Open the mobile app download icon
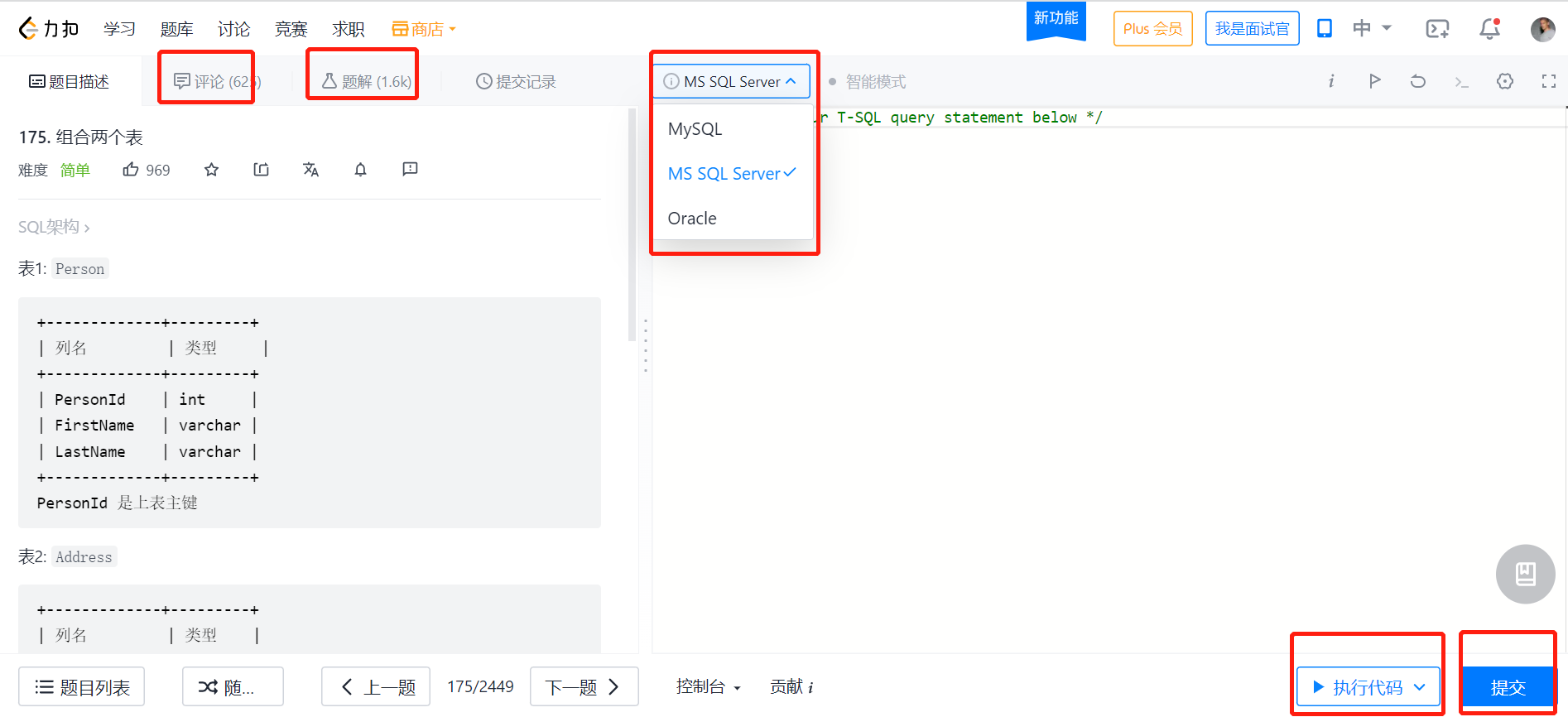The image size is (1568, 717). (1325, 28)
